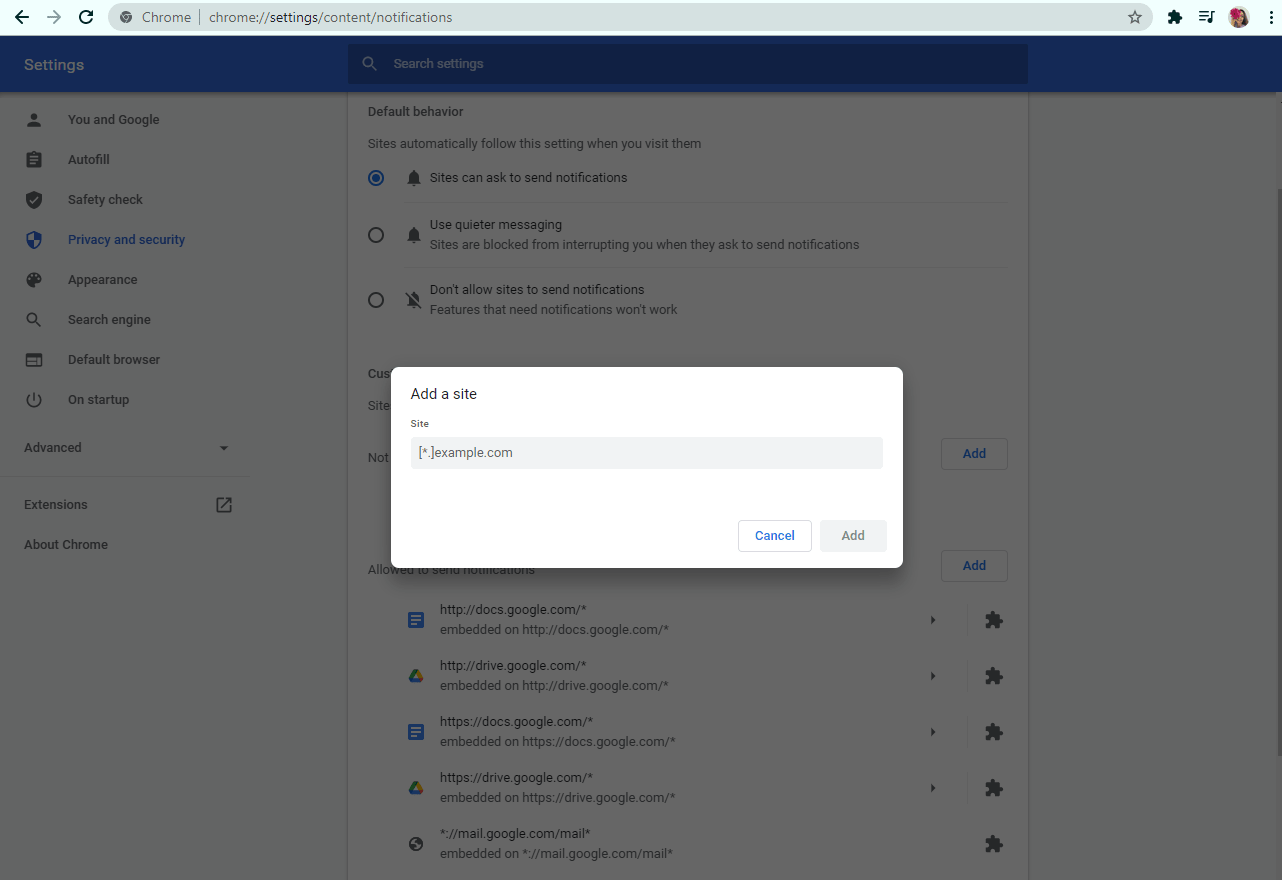
Task: Select 'Sites can ask to send notifications'
Action: pos(376,178)
